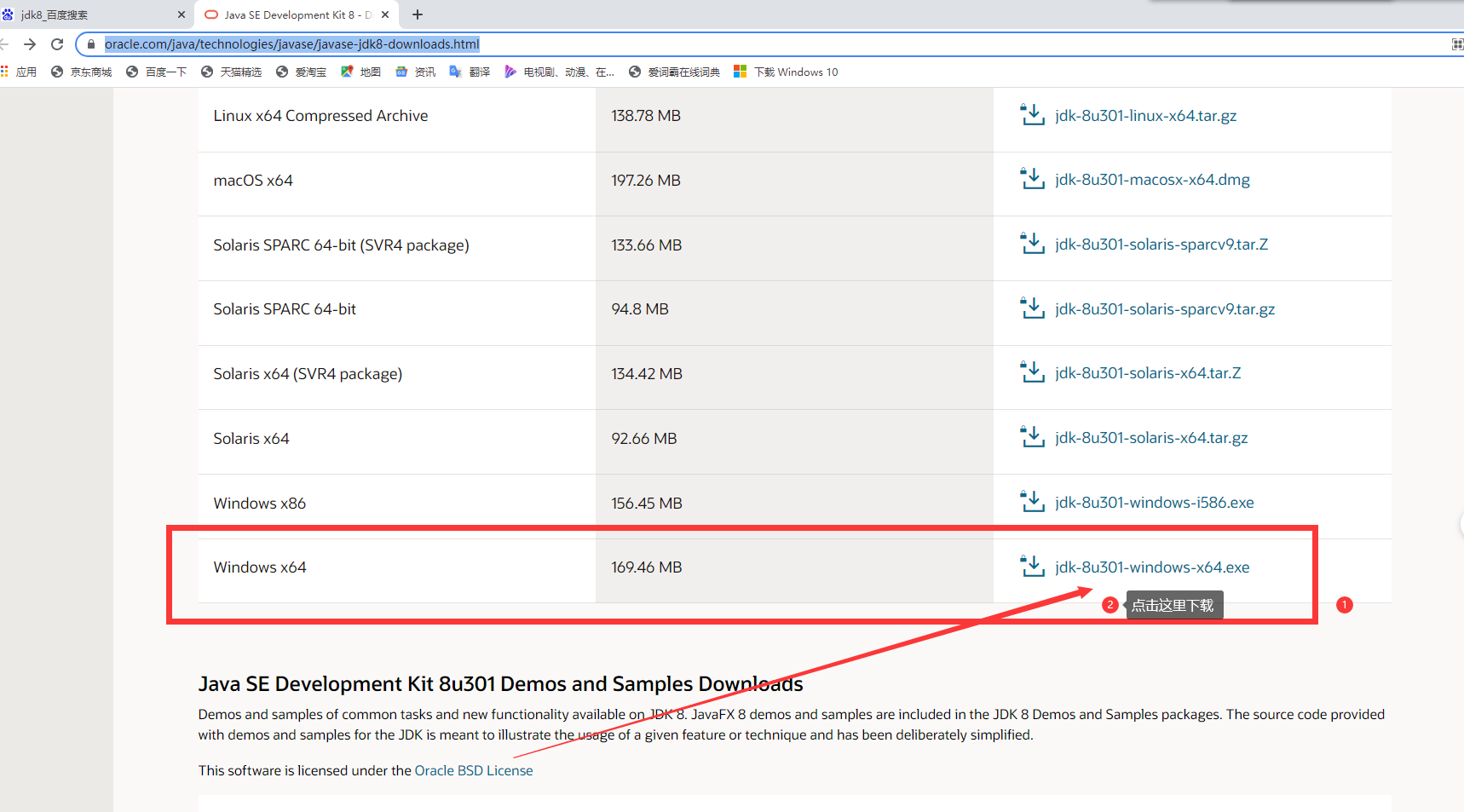This screenshot has height=812, width=1464.
Task: Close the jdk8 百度搜索 tab
Action: (x=181, y=14)
